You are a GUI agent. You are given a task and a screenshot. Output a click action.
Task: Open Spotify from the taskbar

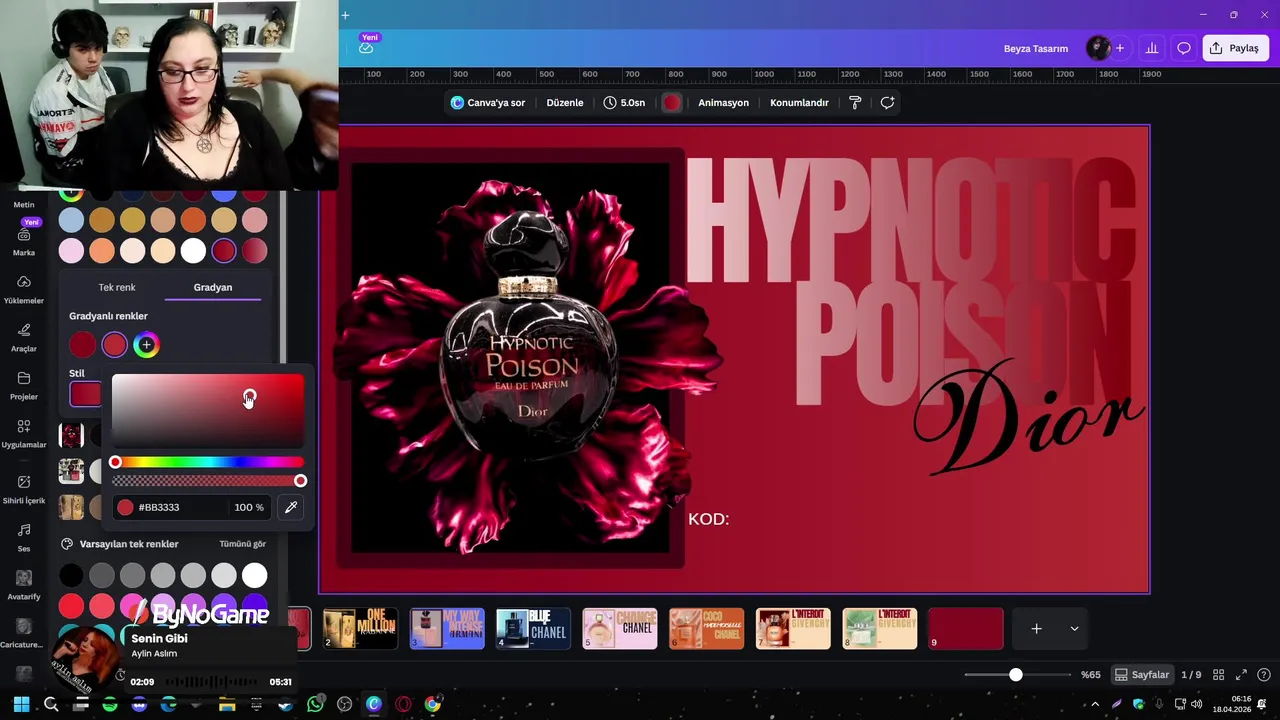click(x=110, y=704)
